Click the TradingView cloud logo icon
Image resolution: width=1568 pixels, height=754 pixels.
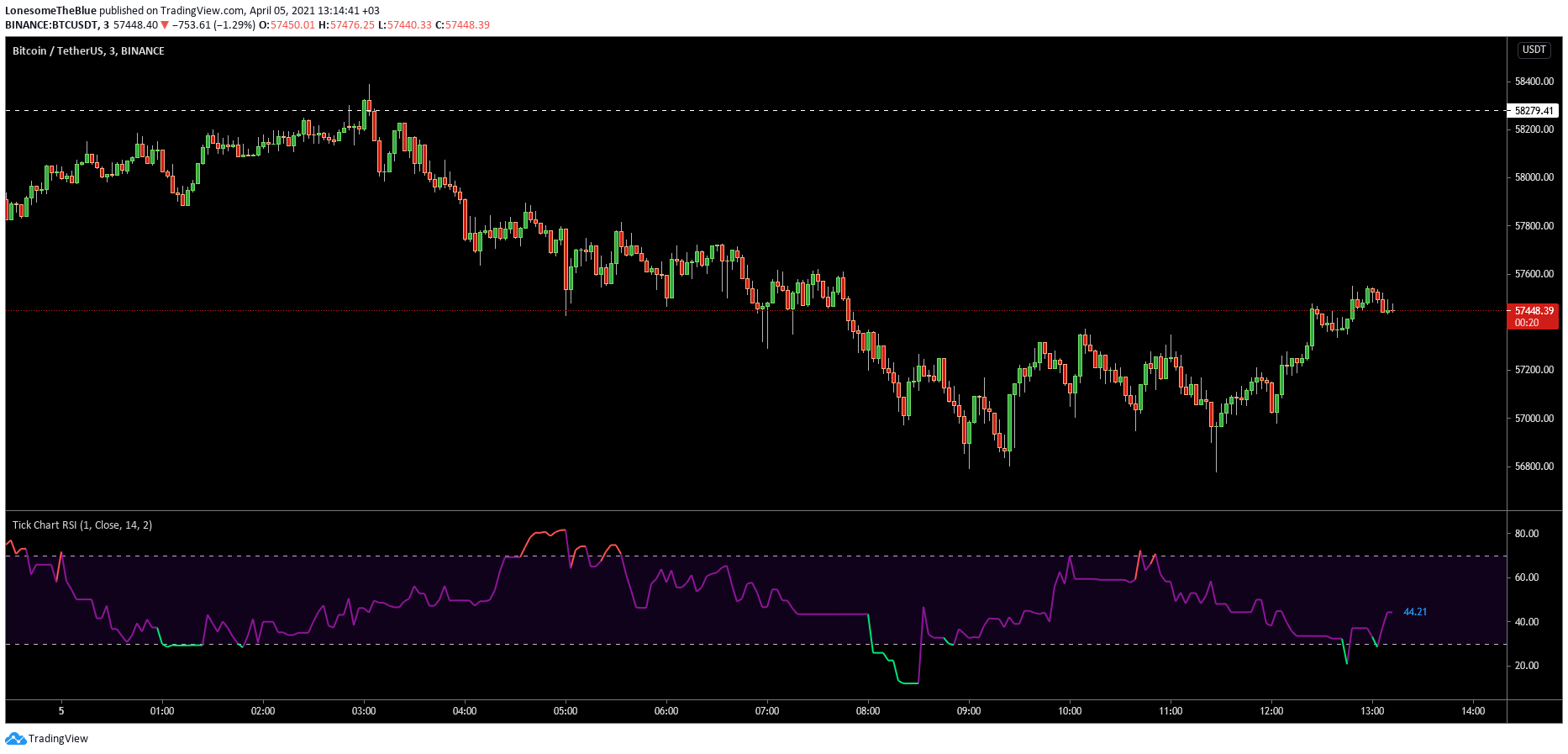[x=15, y=739]
